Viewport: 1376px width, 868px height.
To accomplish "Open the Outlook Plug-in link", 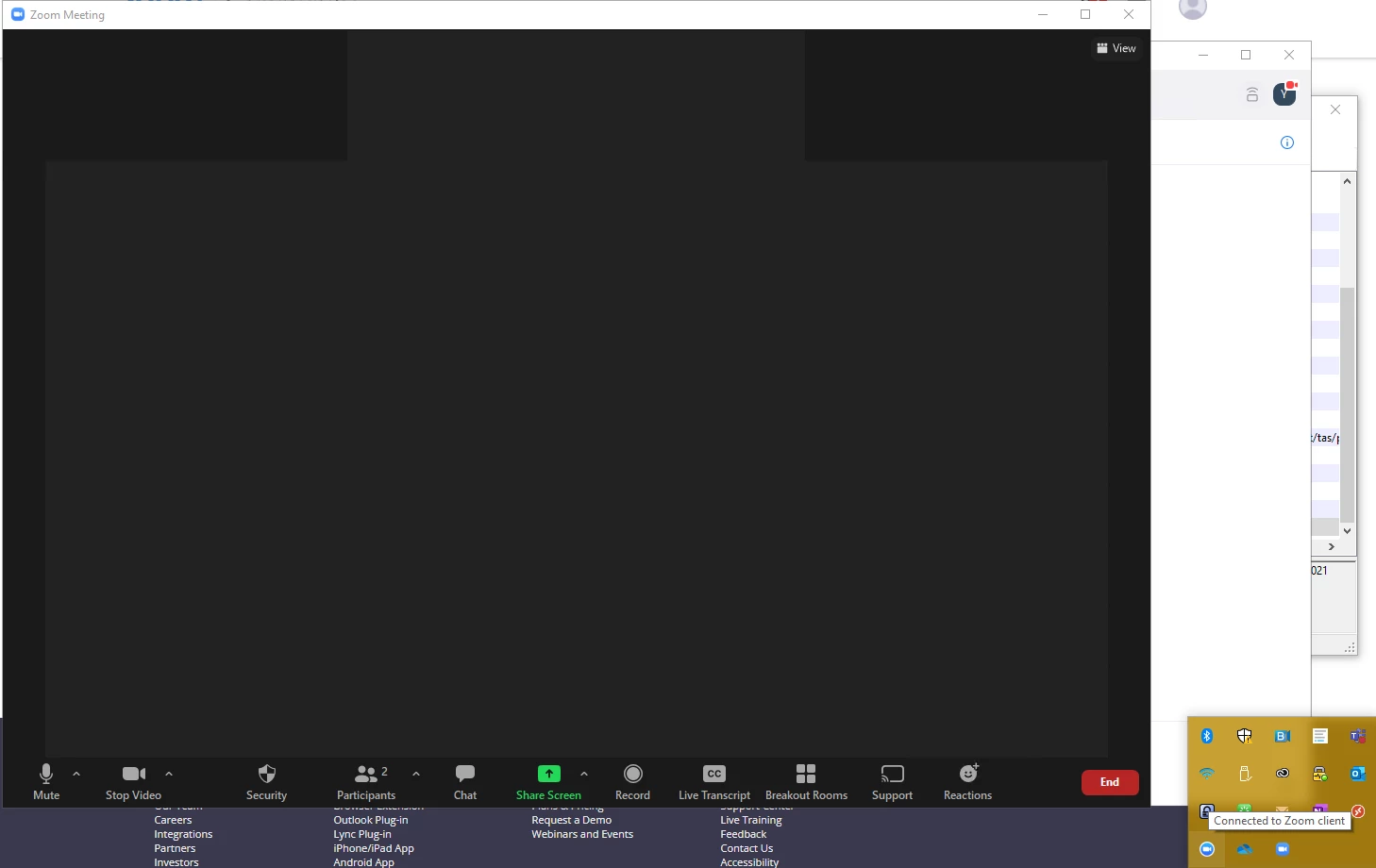I will click(x=371, y=820).
